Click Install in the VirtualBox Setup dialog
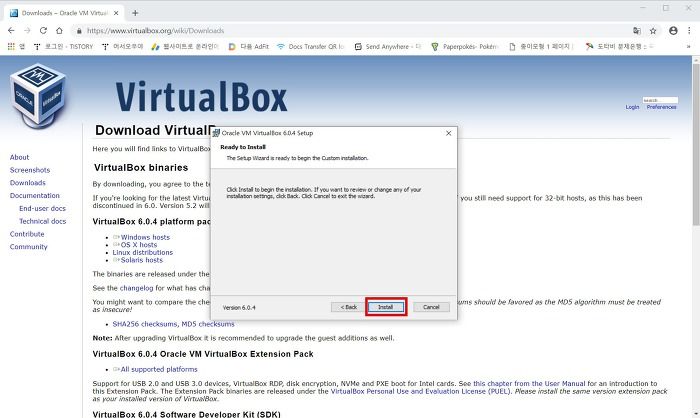700x418 pixels. (x=386, y=307)
